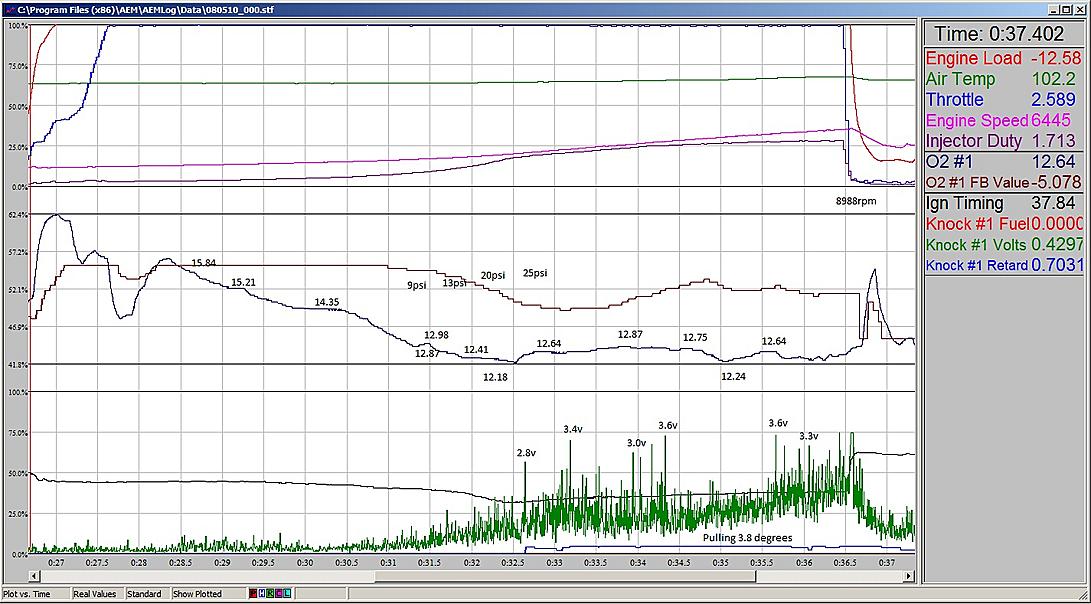Image resolution: width=1091 pixels, height=604 pixels.
Task: Click the horizontal scrollbar thumb under the graph
Action: 564,575
